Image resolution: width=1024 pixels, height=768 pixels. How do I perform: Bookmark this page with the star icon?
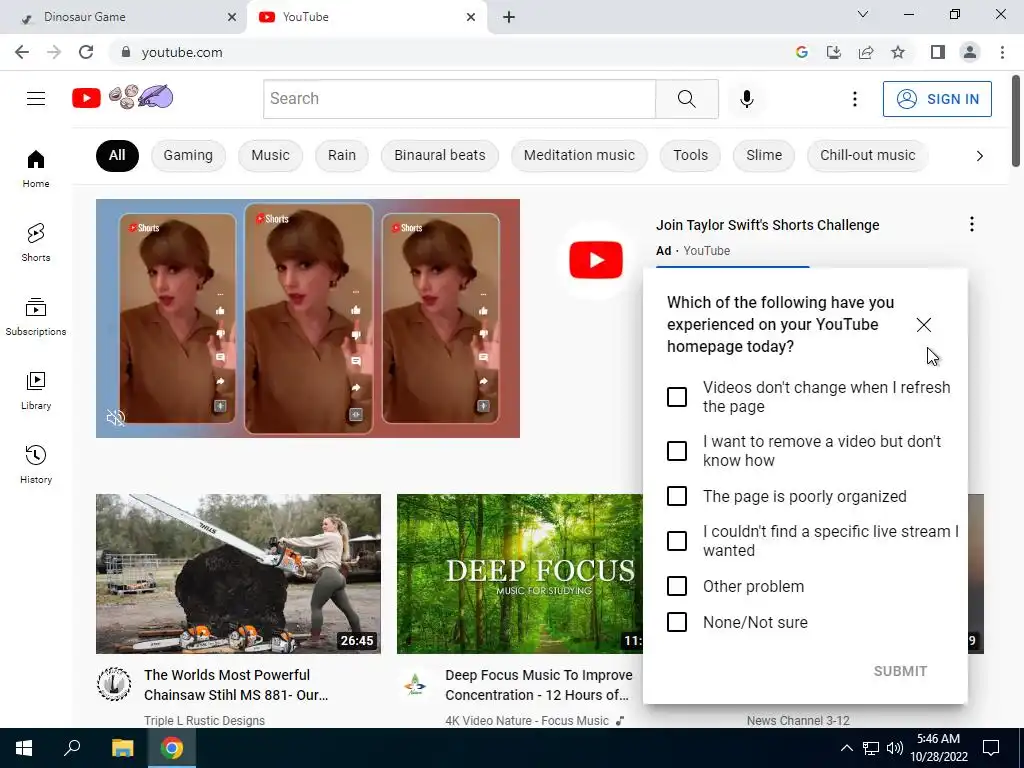(898, 52)
